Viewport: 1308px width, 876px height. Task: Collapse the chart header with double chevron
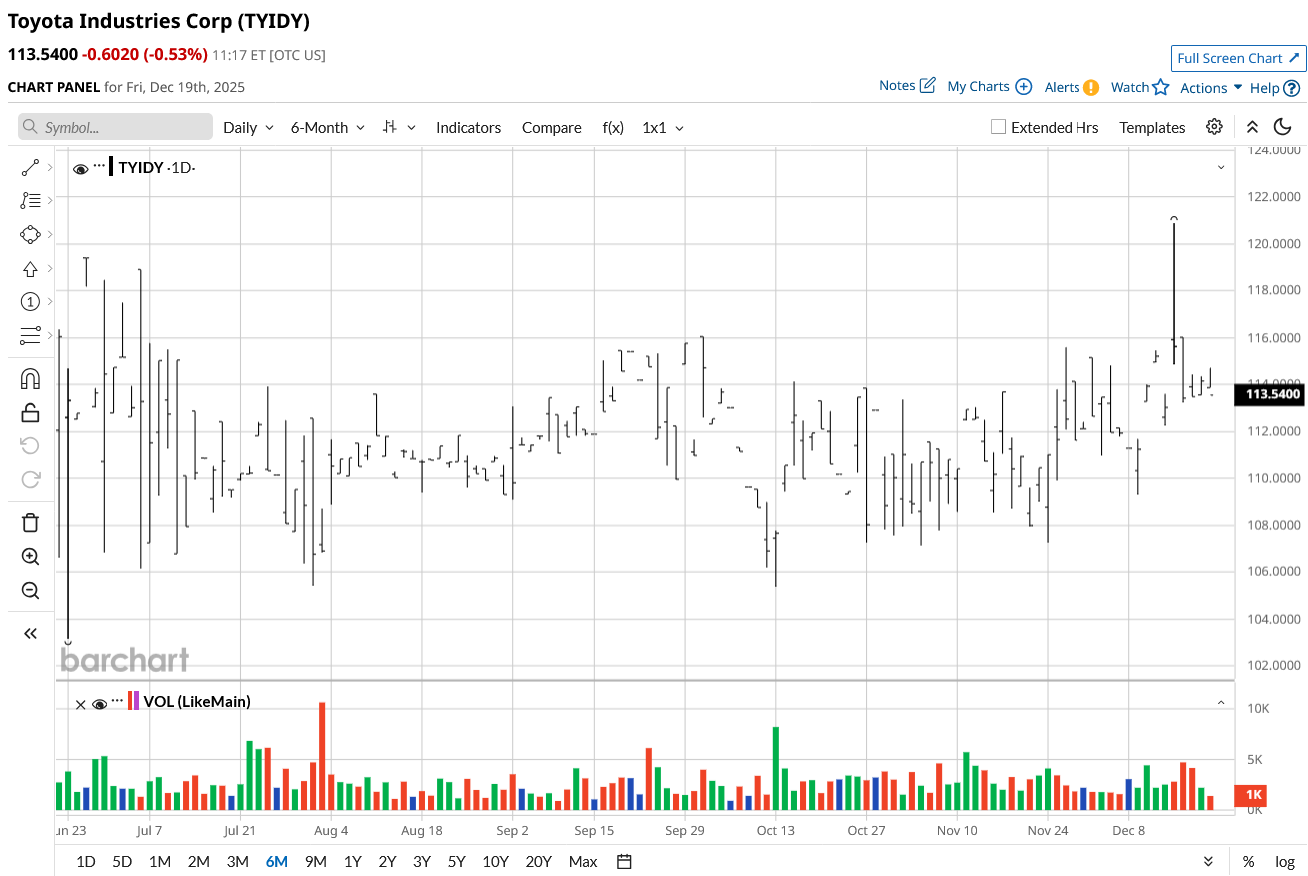point(1252,127)
